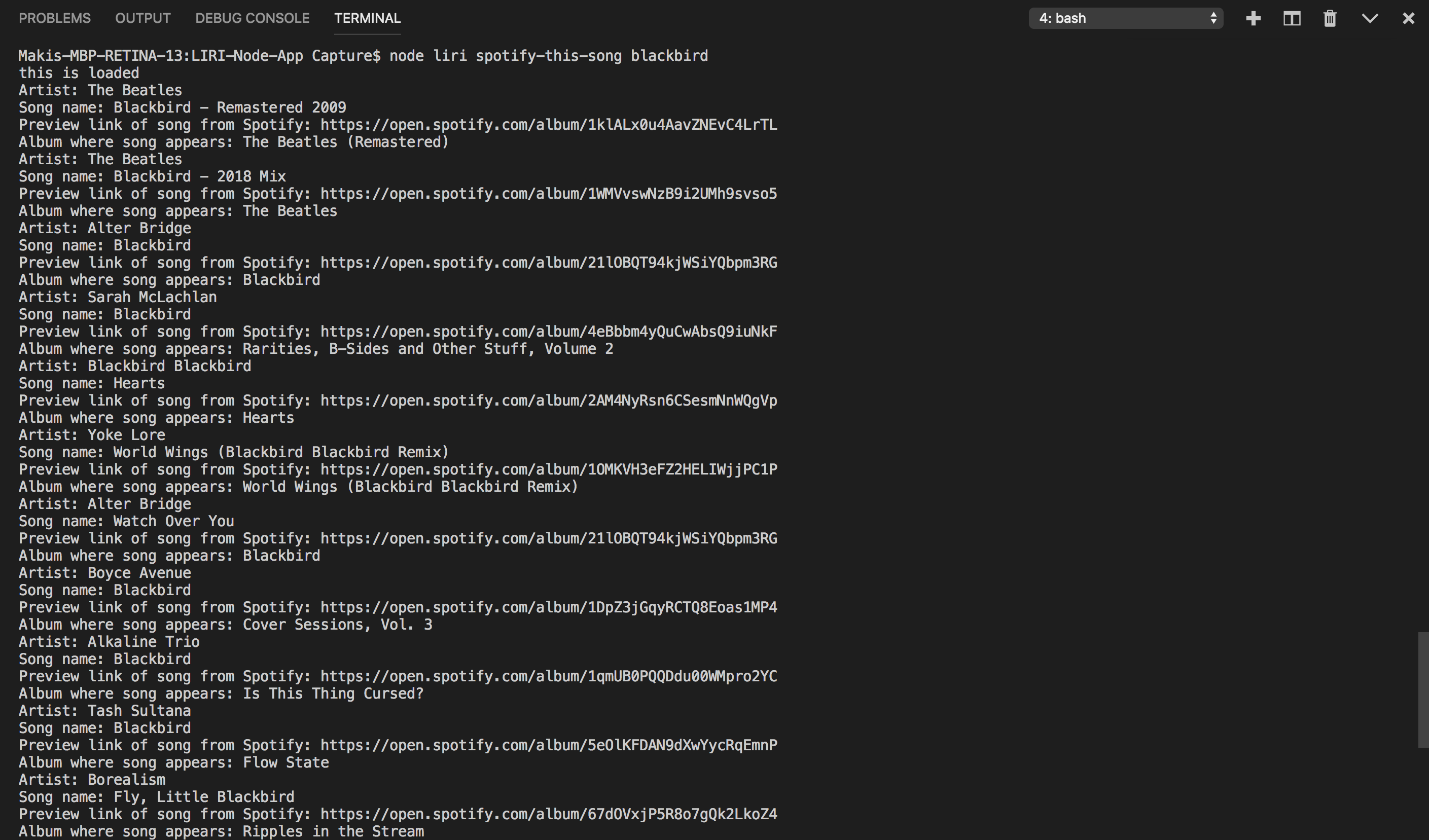This screenshot has height=840, width=1429.
Task: Open the DEBUG CONSOLE tab
Action: coord(253,18)
